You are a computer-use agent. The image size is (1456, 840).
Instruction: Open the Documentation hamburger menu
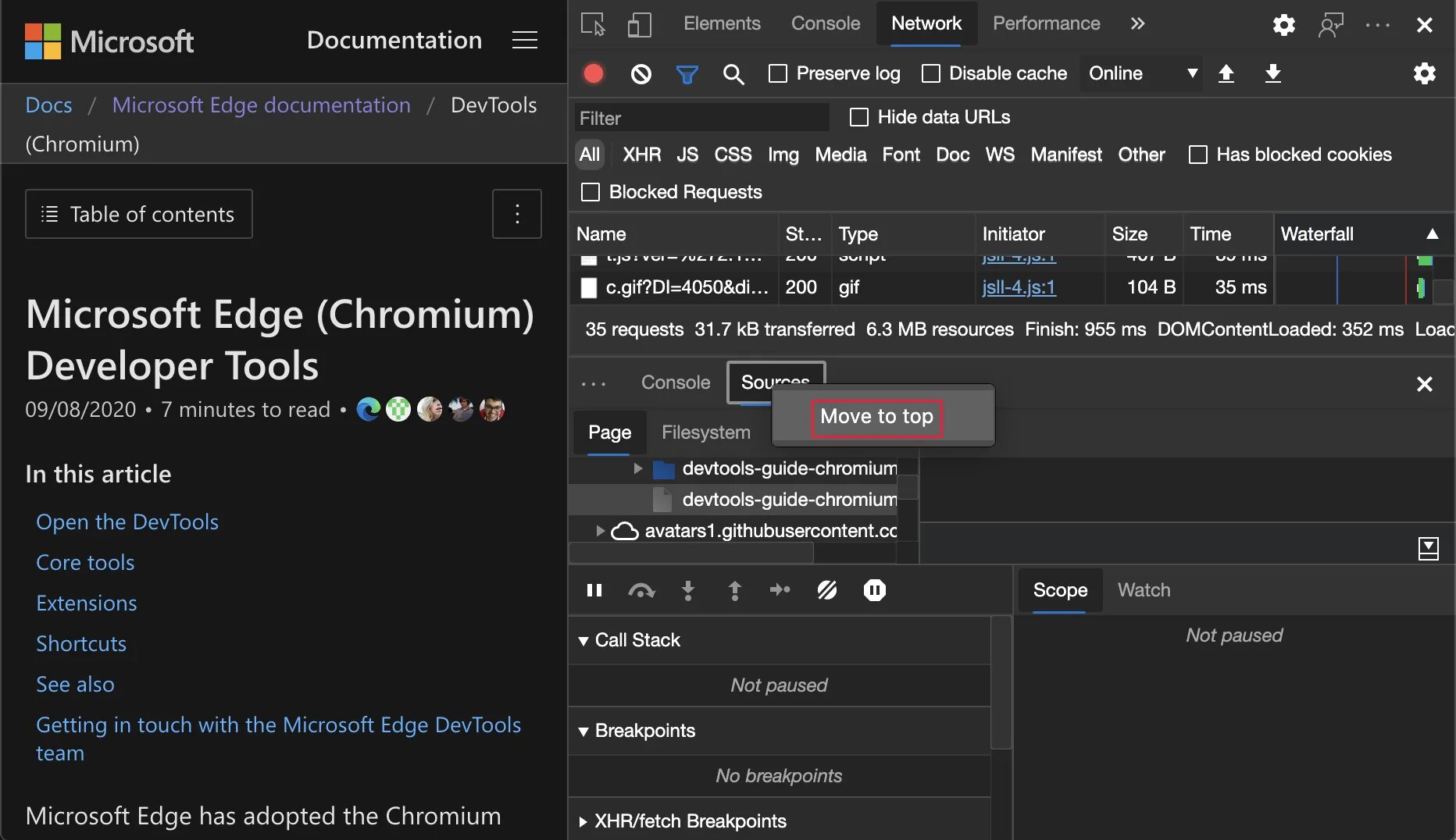[x=525, y=41]
